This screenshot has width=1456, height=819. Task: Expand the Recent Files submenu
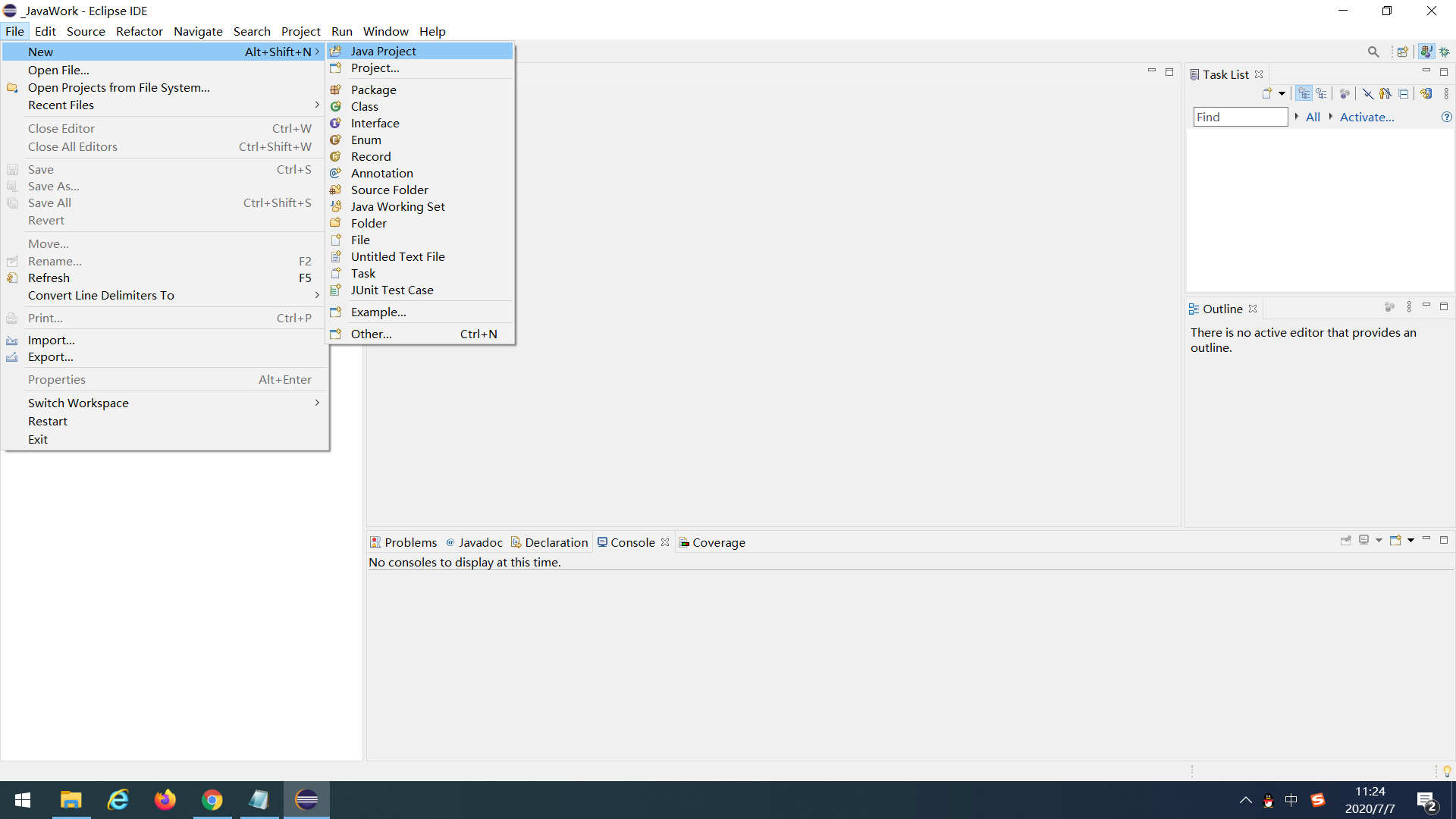(165, 105)
